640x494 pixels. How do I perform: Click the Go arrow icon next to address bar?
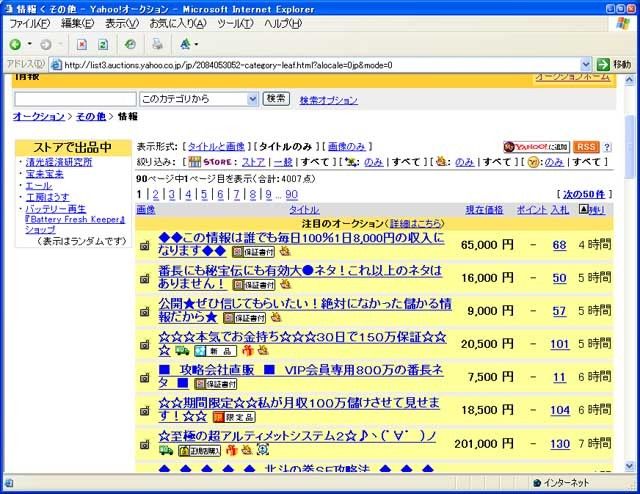click(x=603, y=65)
